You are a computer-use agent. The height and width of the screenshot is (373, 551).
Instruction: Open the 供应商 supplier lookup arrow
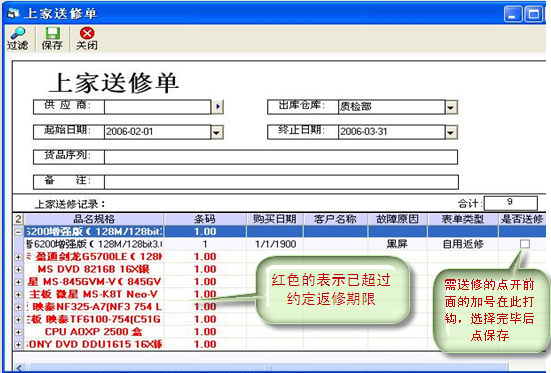(218, 107)
